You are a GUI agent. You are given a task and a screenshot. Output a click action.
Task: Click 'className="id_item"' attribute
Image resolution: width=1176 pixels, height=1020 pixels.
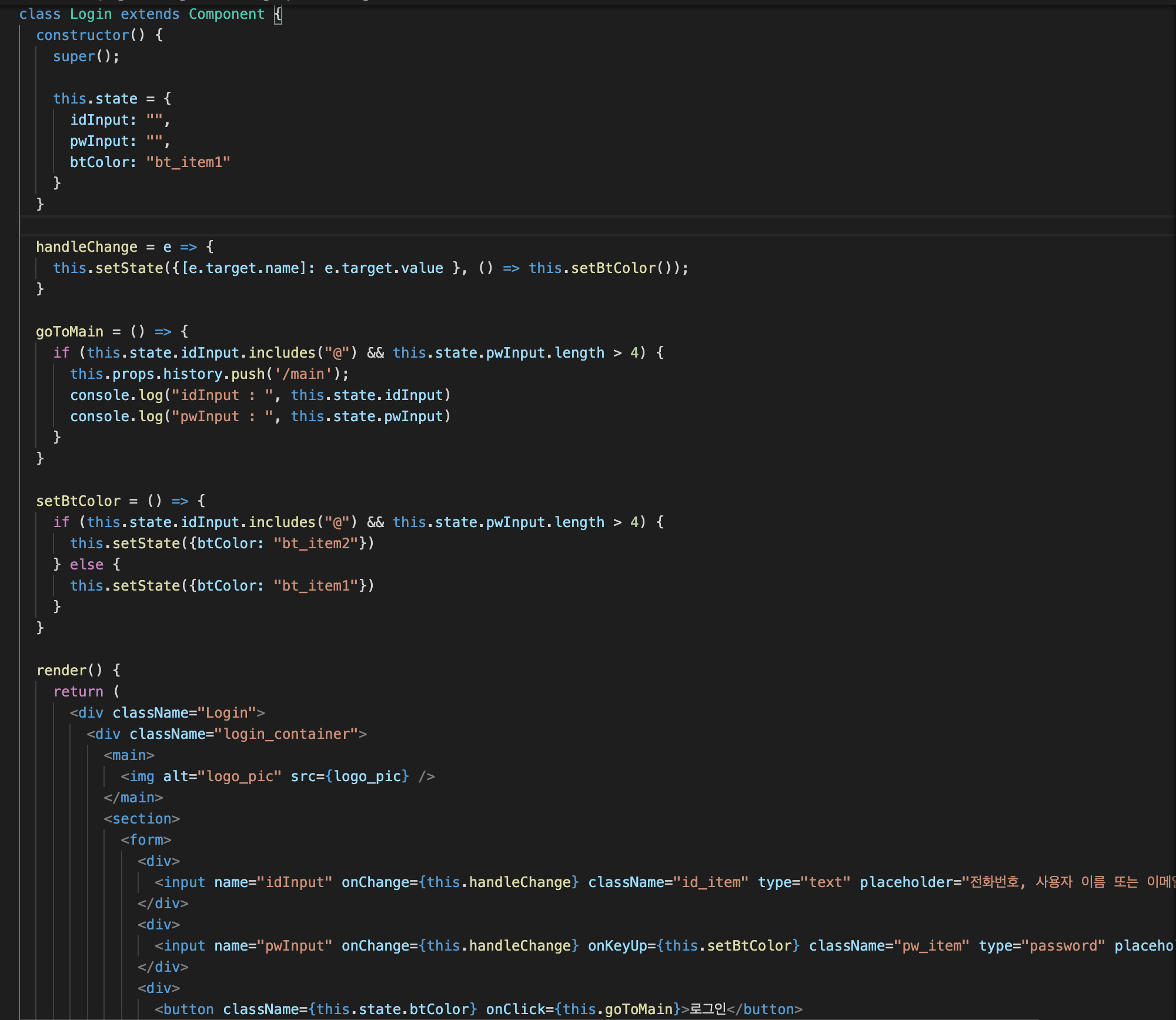[x=669, y=882]
